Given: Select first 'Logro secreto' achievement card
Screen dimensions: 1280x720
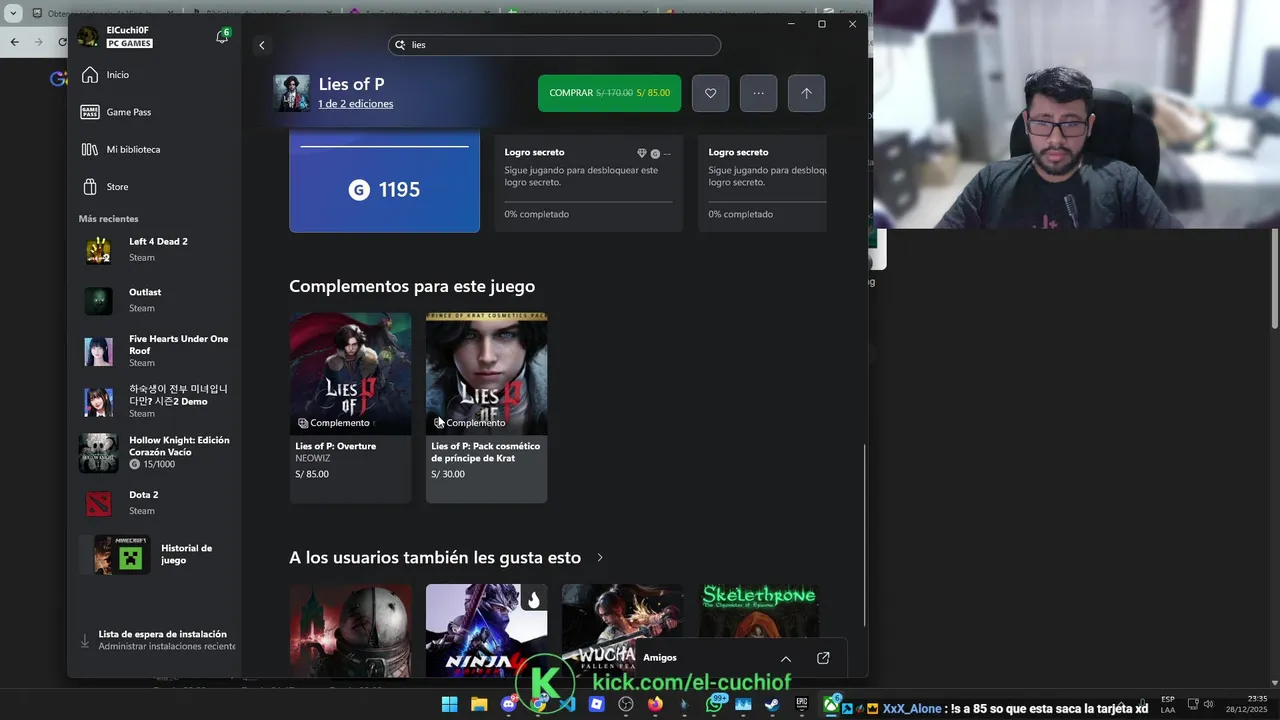Looking at the screenshot, I should click(x=588, y=185).
